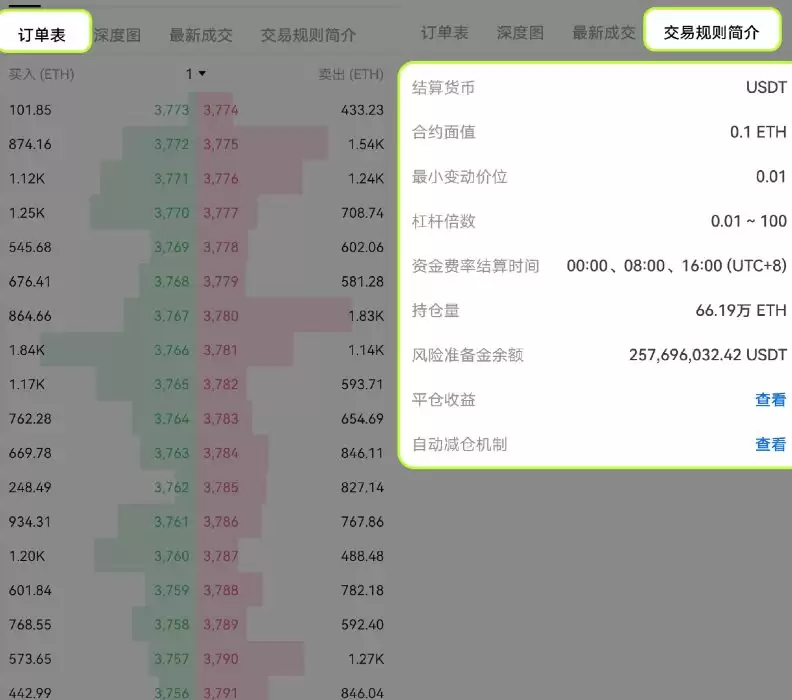Tap the ask price 3,780 entry

tap(221, 316)
